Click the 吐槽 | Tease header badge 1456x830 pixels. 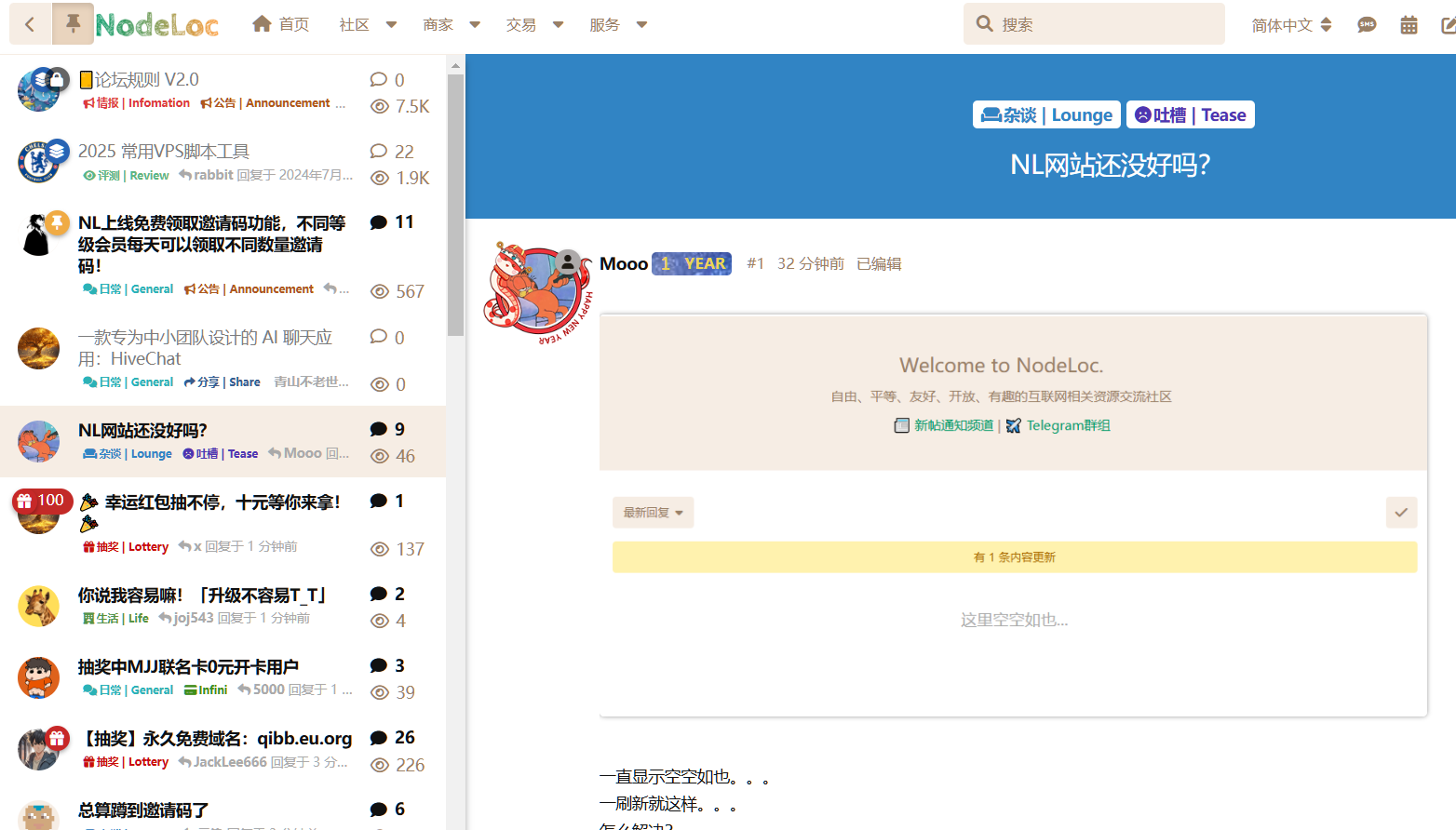point(1191,114)
